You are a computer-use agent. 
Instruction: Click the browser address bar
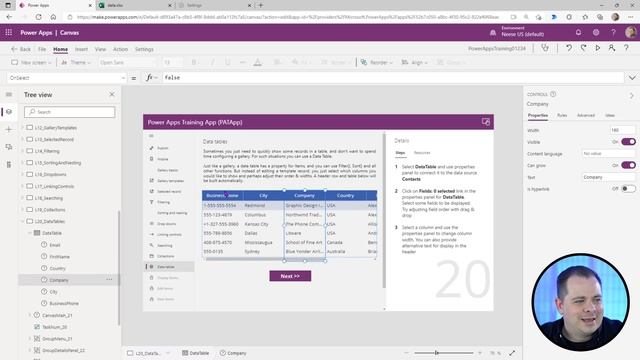(288, 17)
